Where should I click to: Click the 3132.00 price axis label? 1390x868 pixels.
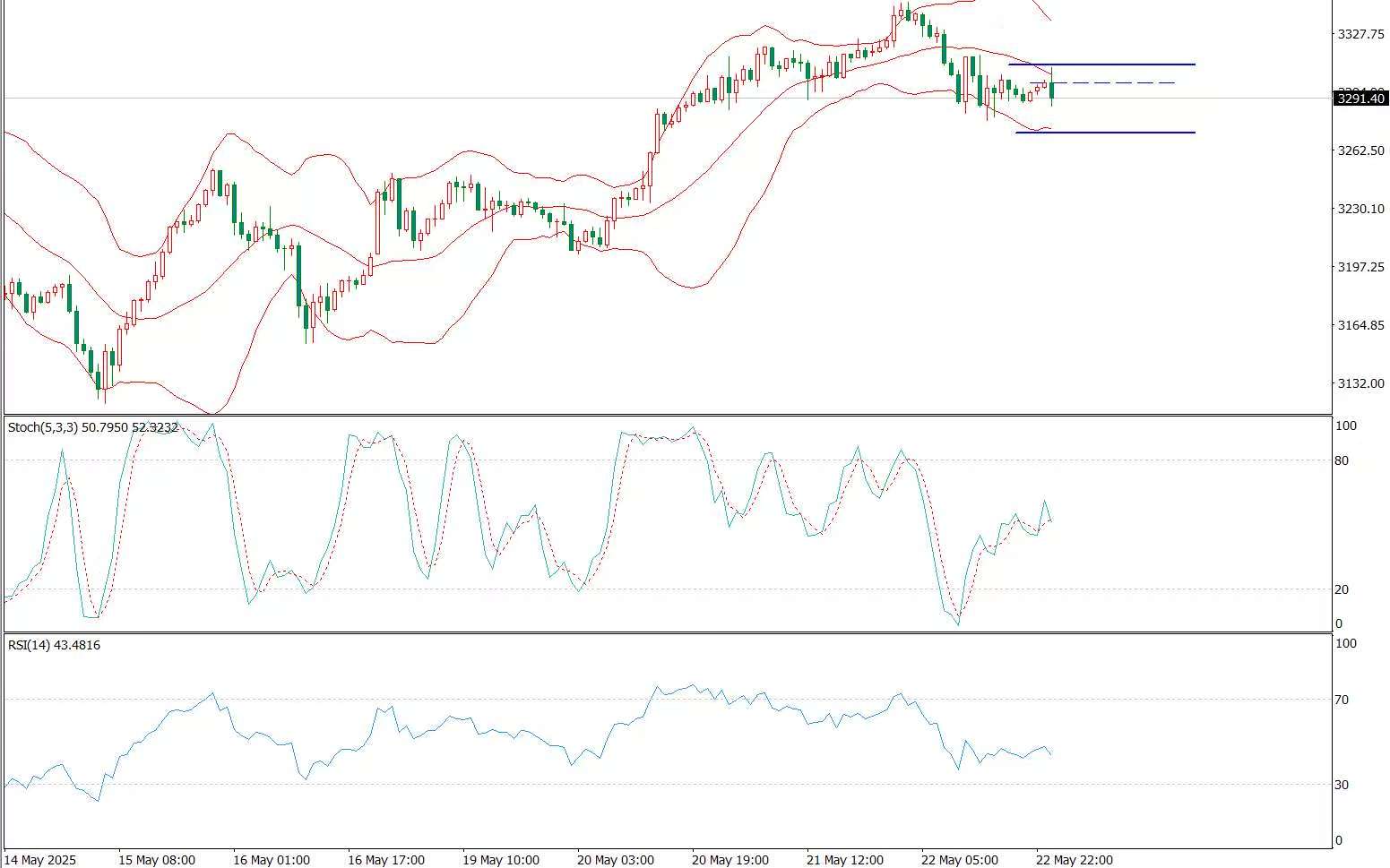1360,383
